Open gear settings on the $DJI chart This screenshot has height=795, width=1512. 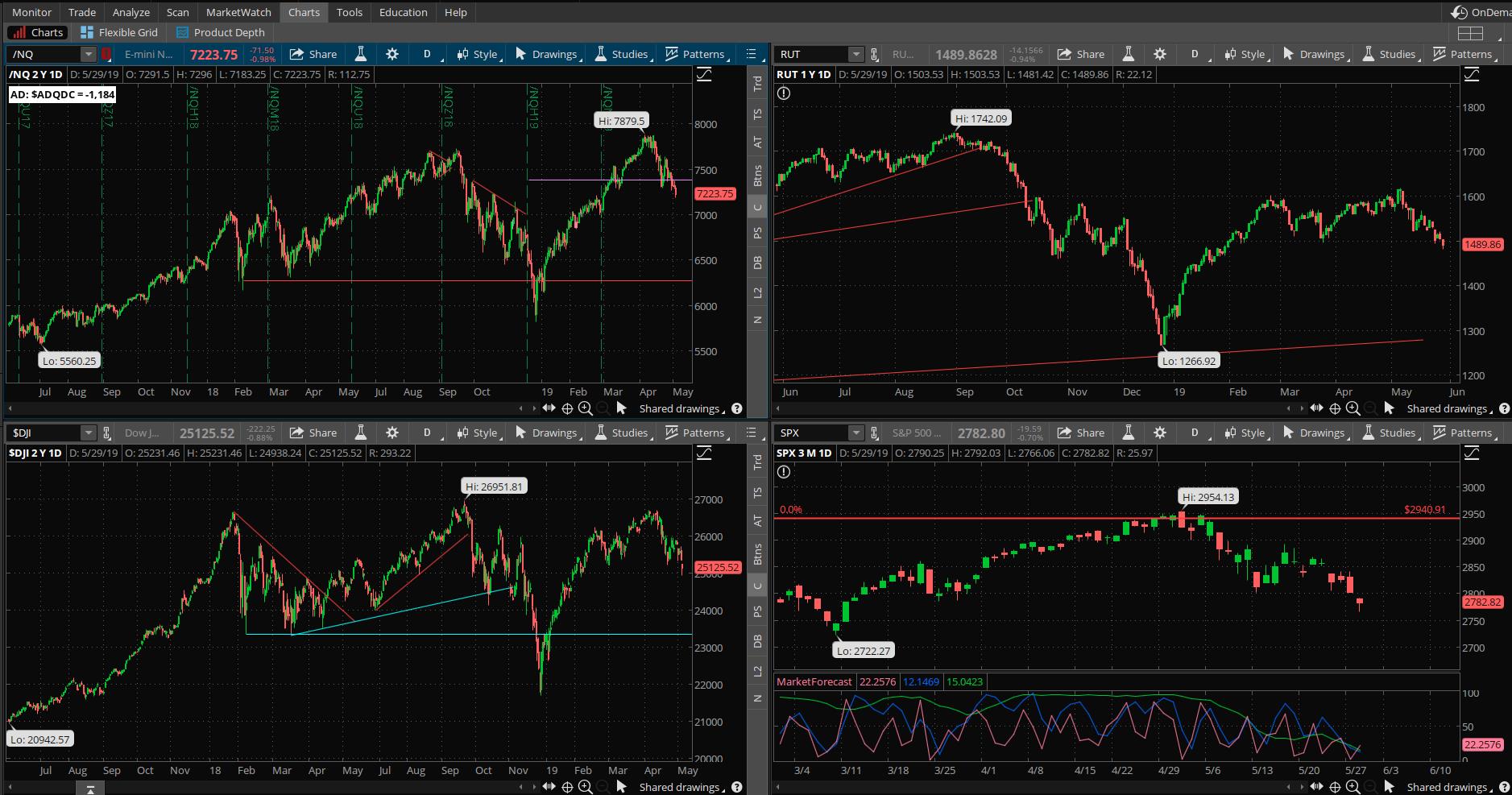click(x=392, y=433)
